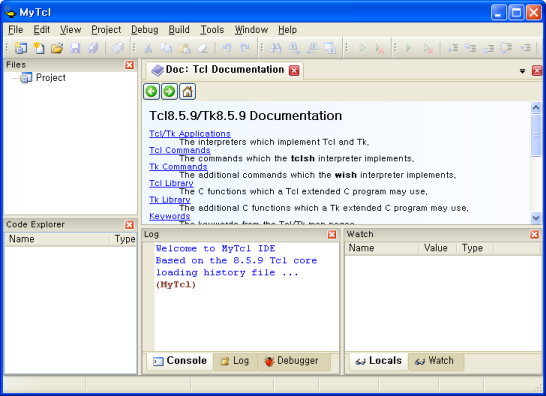Open the Tcl Commands link
Screen dimensions: 546x396
180,150
